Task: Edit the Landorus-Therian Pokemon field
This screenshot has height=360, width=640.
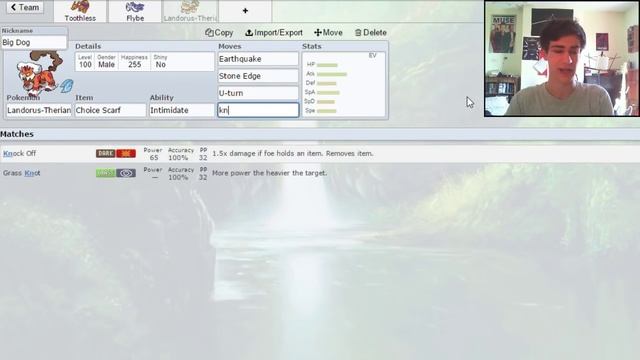Action: pyautogui.click(x=39, y=110)
